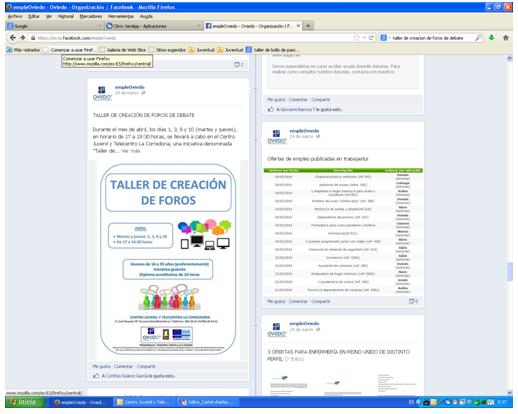Click the forward navigation arrow
The height and width of the screenshot is (414, 518).
click(x=23, y=38)
